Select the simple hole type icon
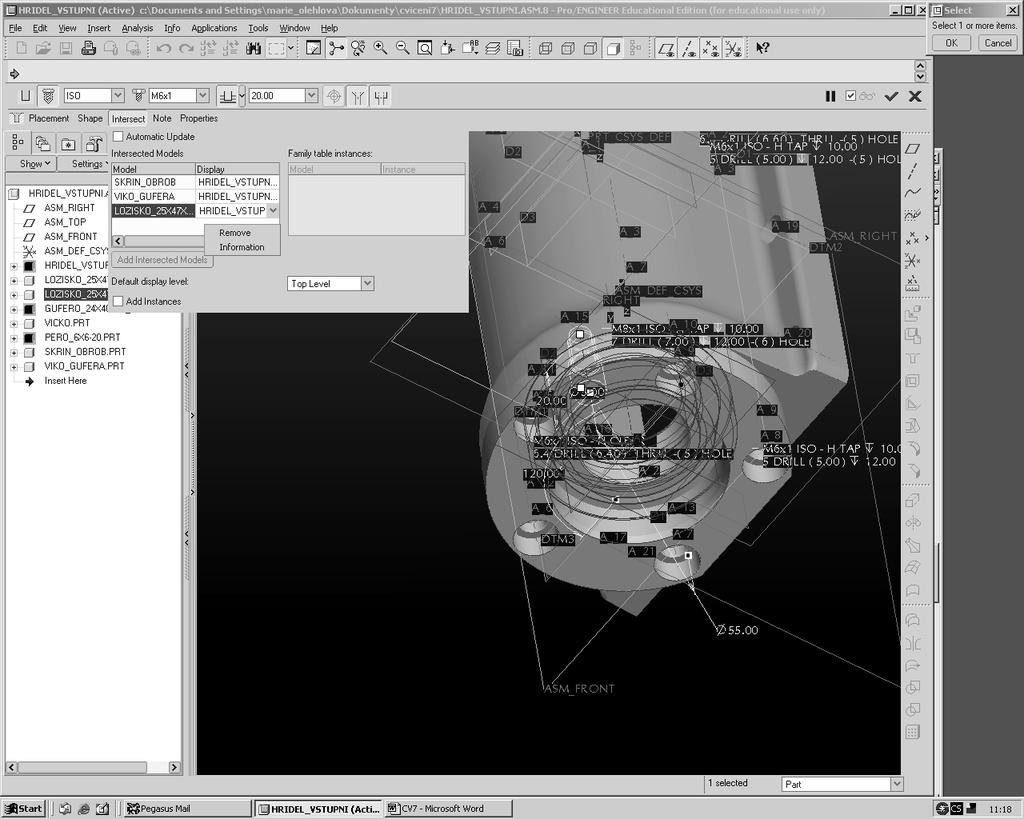The image size is (1024, 819). (25, 96)
